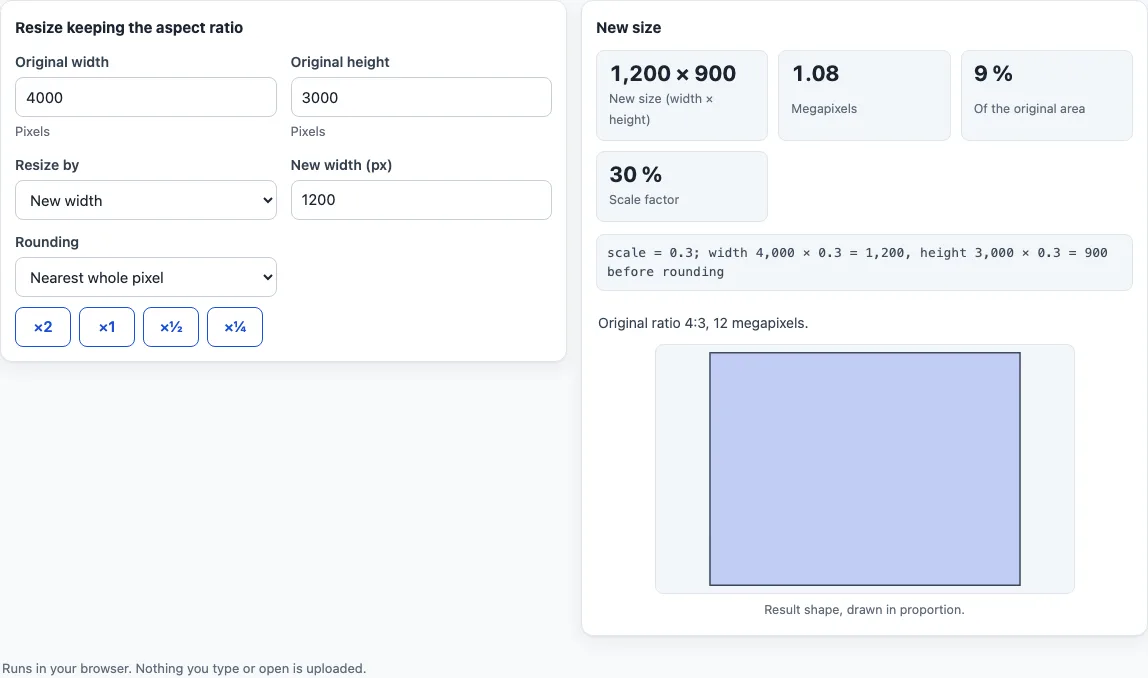This screenshot has width=1148, height=678.
Task: Click the Original height label
Action: coord(340,62)
